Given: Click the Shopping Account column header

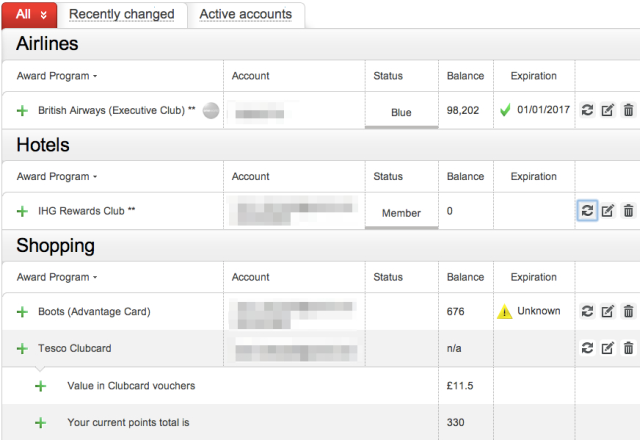Looking at the screenshot, I should pyautogui.click(x=251, y=277).
